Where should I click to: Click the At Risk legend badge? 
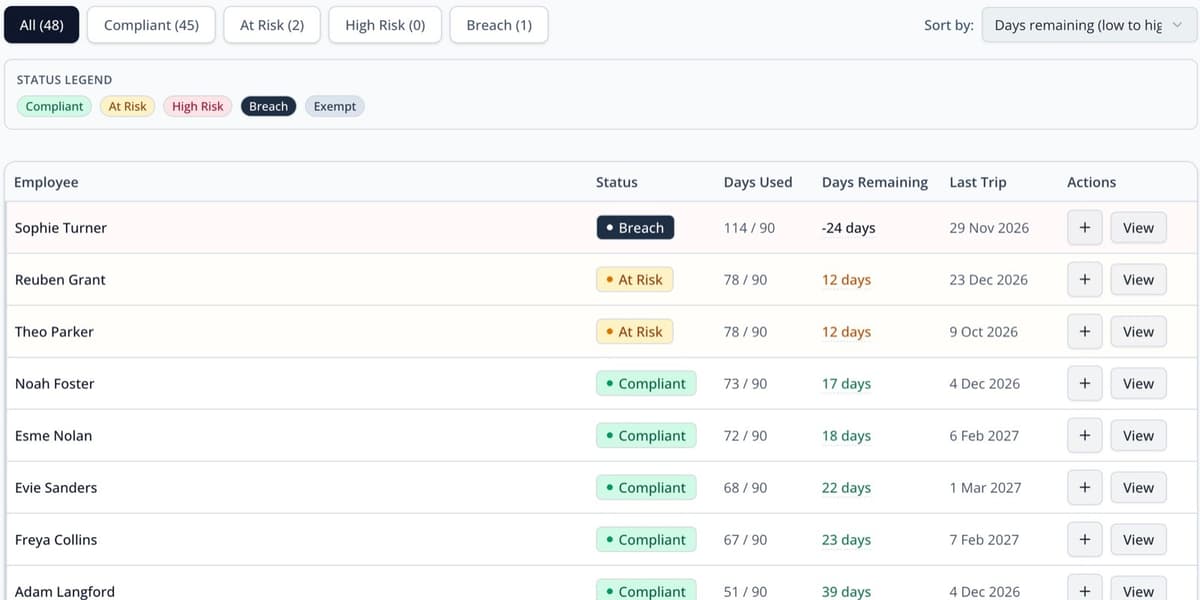click(x=127, y=106)
